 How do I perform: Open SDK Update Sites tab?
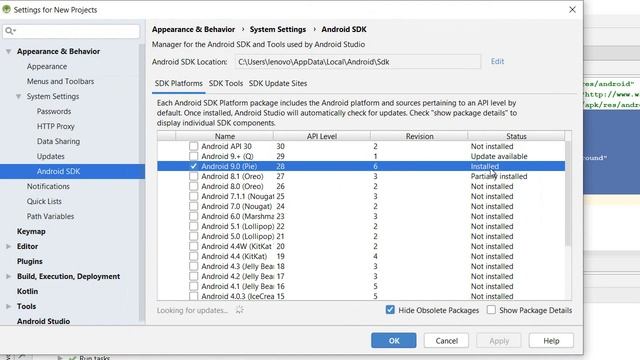point(278,83)
